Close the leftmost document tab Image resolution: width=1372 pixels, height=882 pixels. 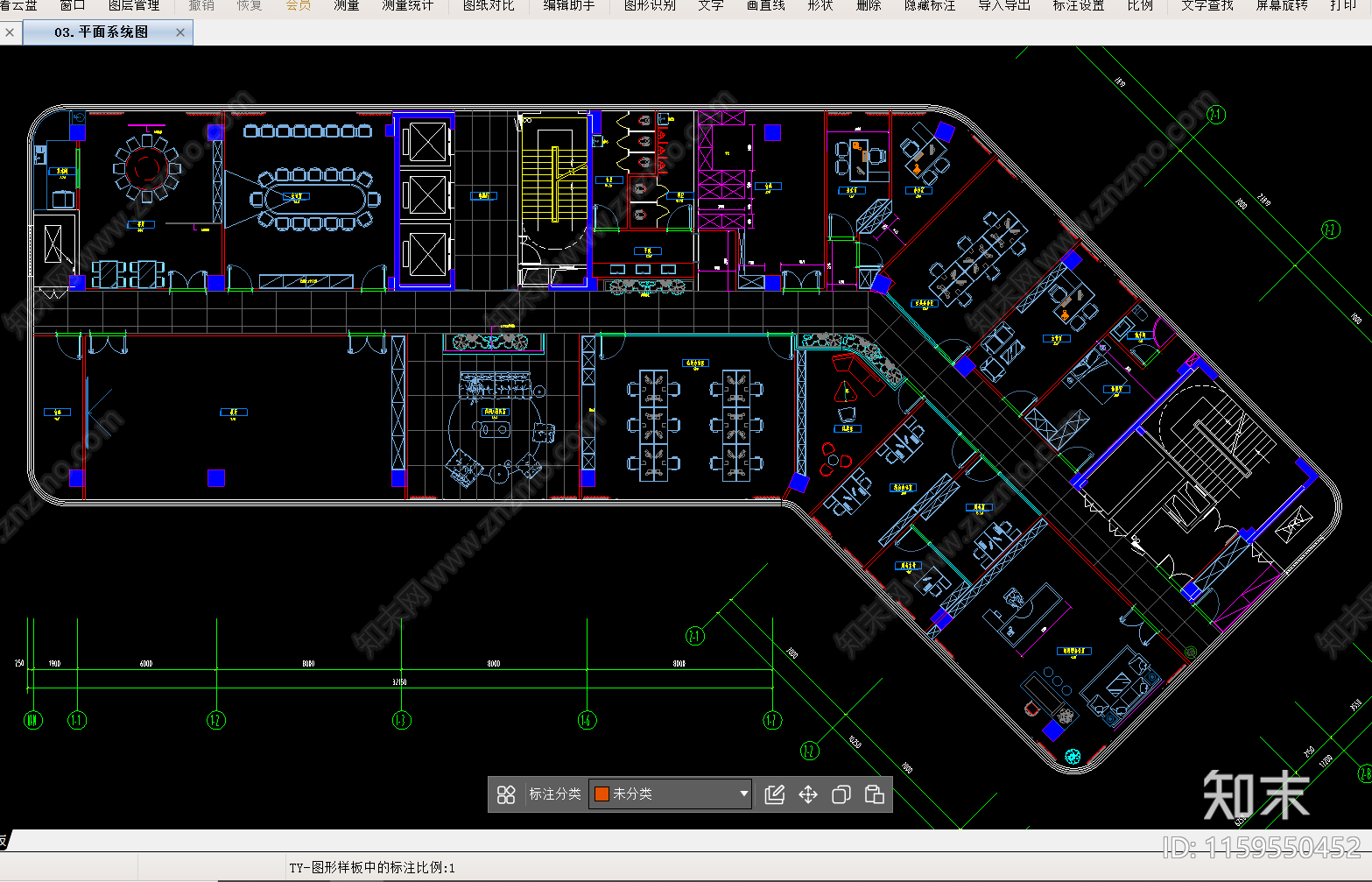pyautogui.click(x=10, y=32)
